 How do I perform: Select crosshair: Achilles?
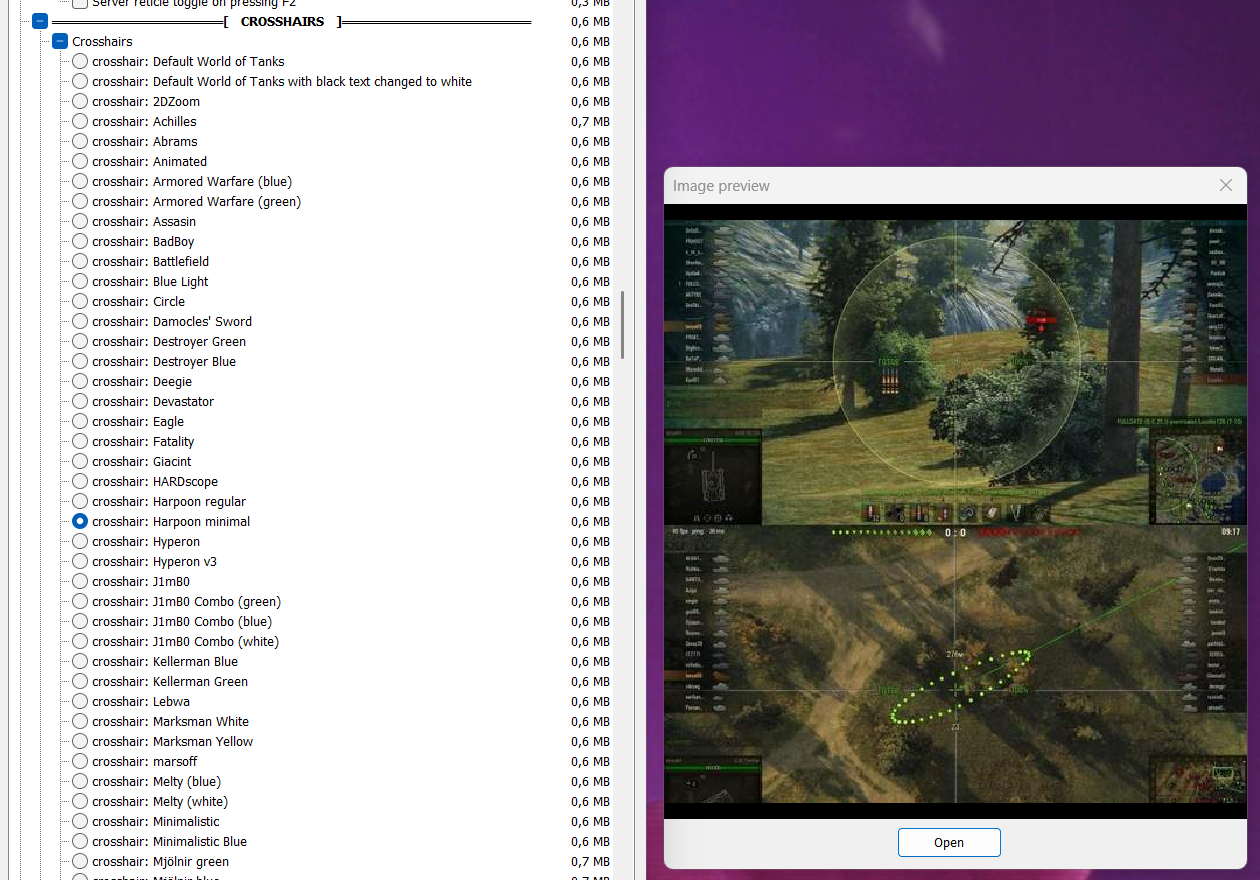(x=80, y=121)
